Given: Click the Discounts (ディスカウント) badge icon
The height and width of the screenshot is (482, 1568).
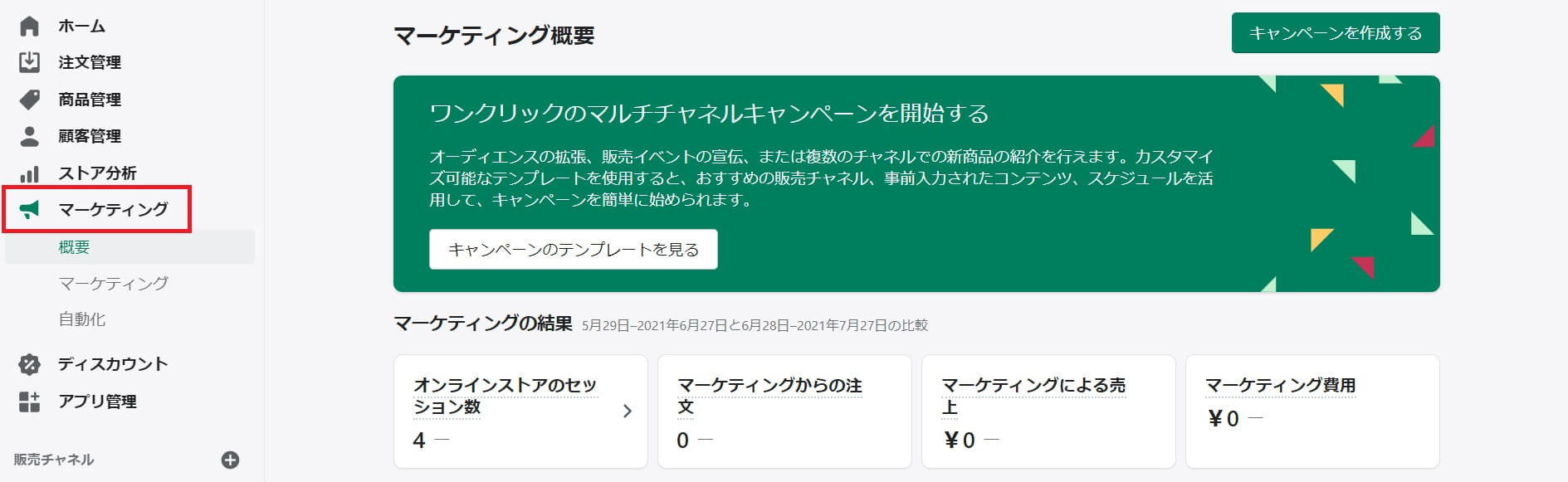Looking at the screenshot, I should click(29, 364).
